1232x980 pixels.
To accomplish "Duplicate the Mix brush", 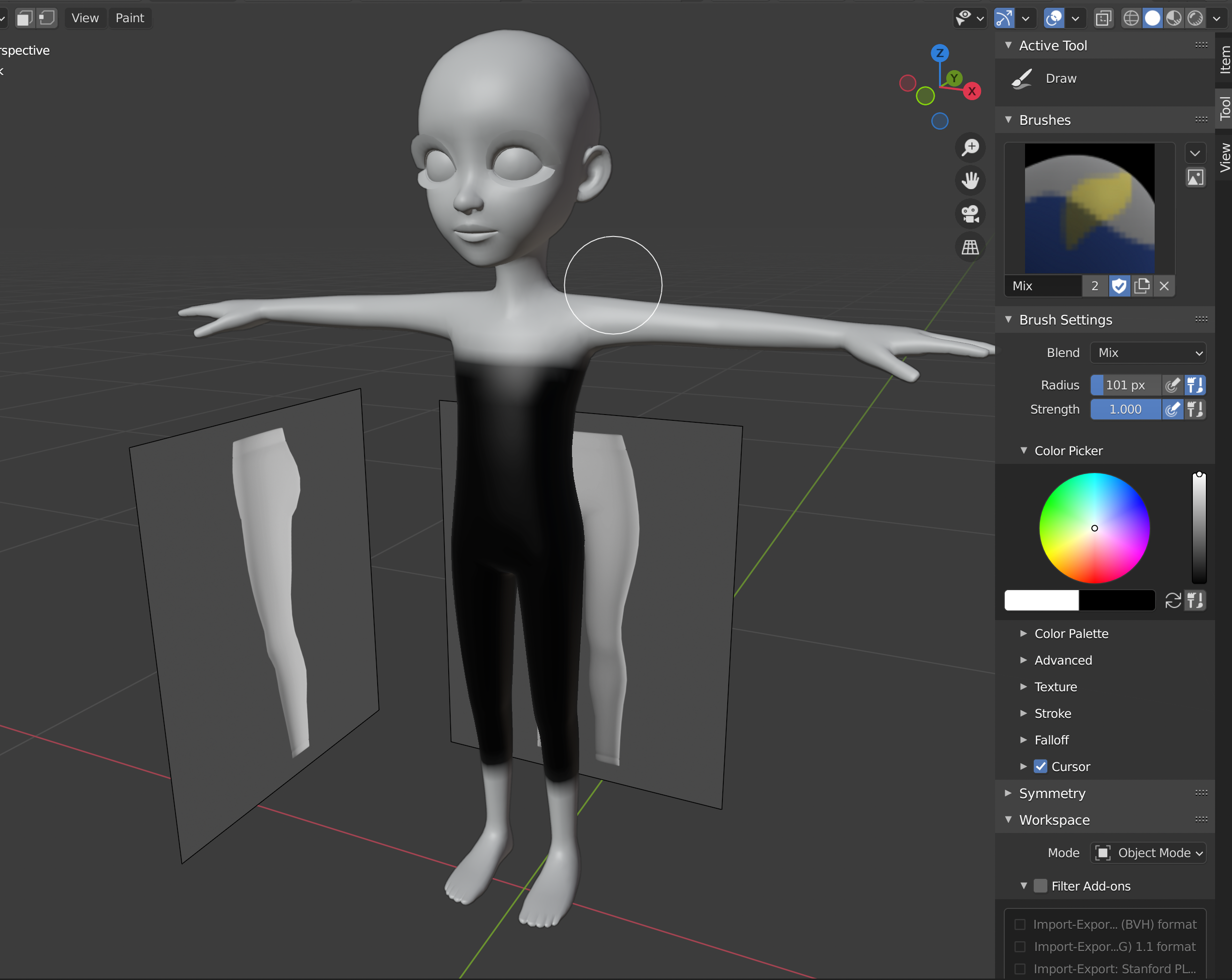I will pos(1142,286).
